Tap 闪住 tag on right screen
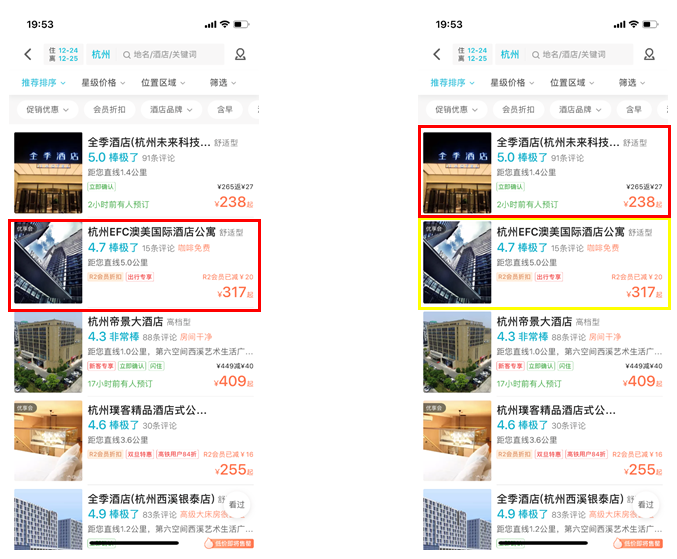The width and height of the screenshot is (677, 559). point(565,366)
